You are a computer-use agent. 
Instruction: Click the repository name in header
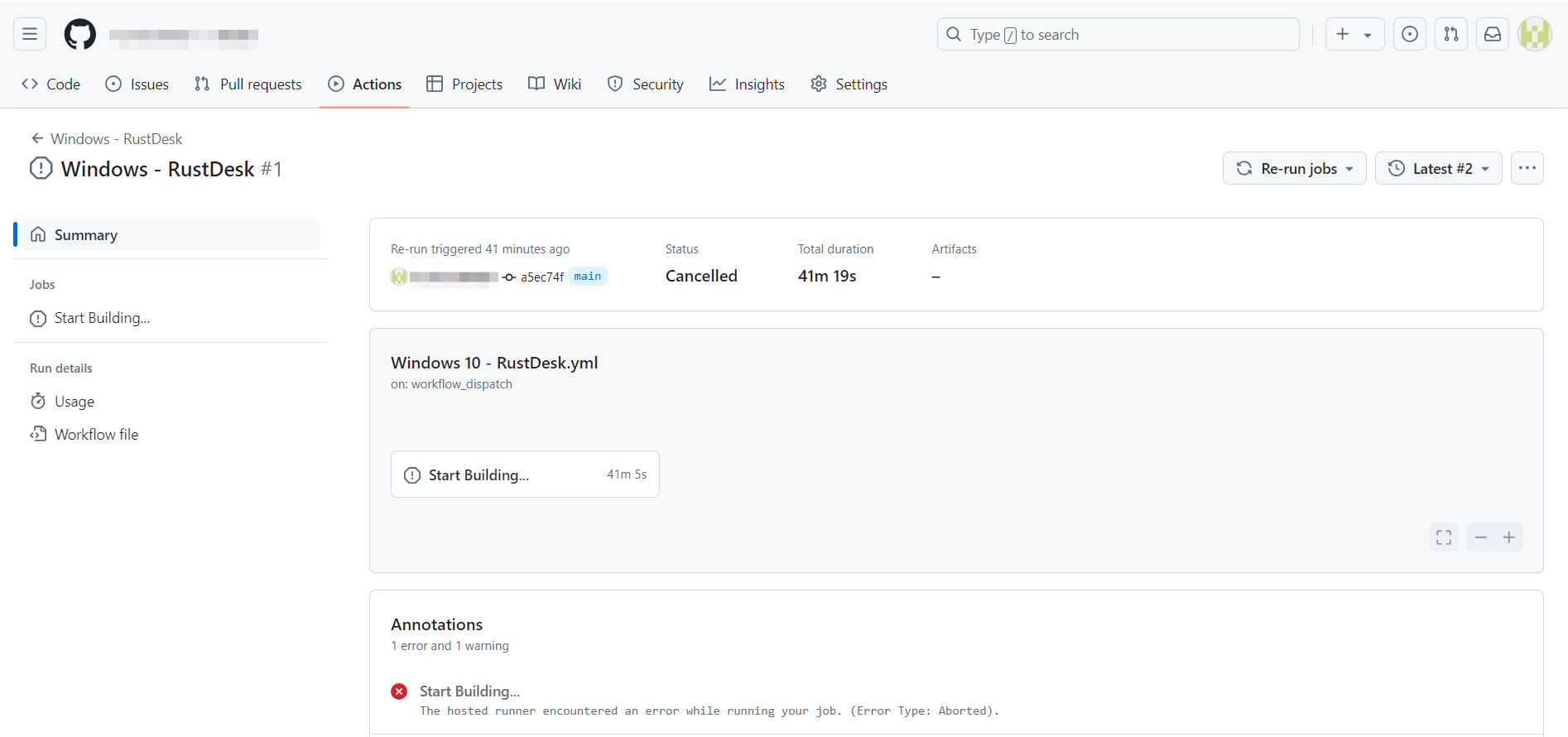pos(184,34)
